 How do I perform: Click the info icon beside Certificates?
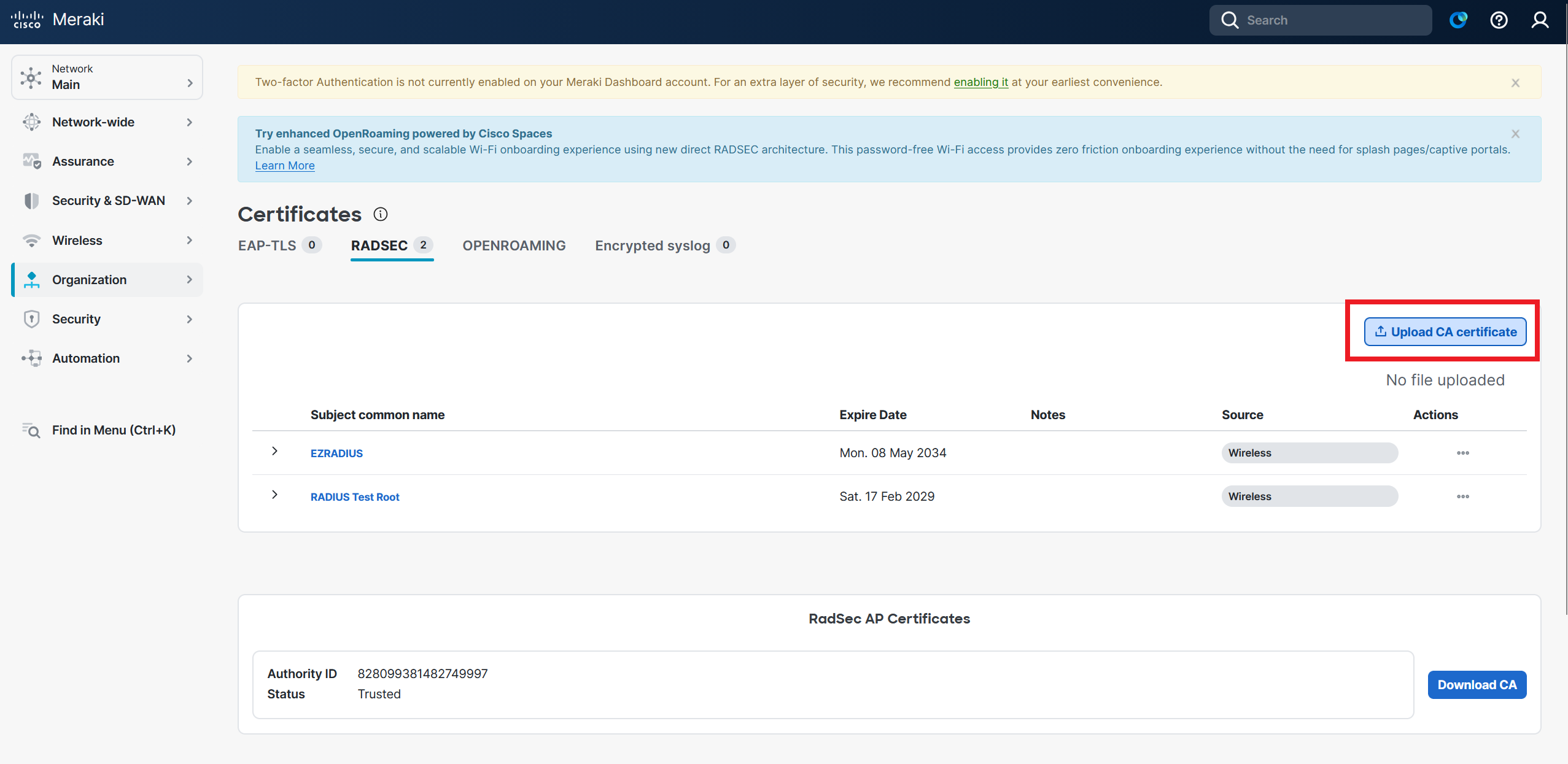point(381,214)
